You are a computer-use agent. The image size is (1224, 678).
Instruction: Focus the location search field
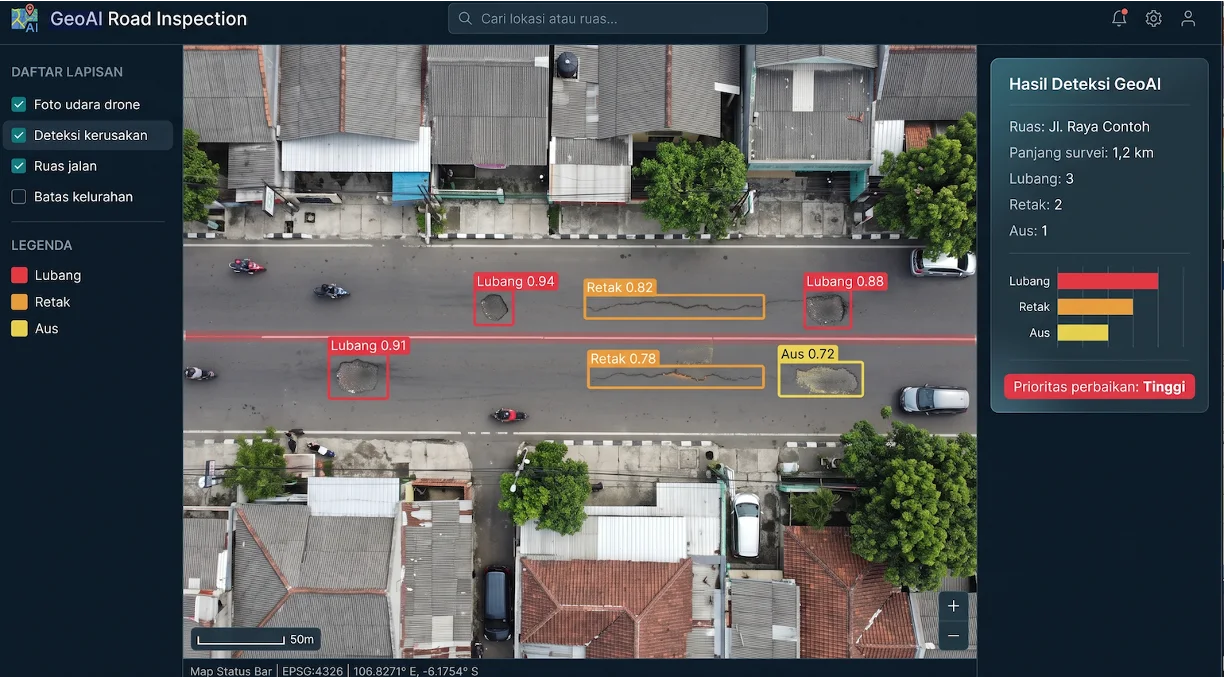point(608,18)
